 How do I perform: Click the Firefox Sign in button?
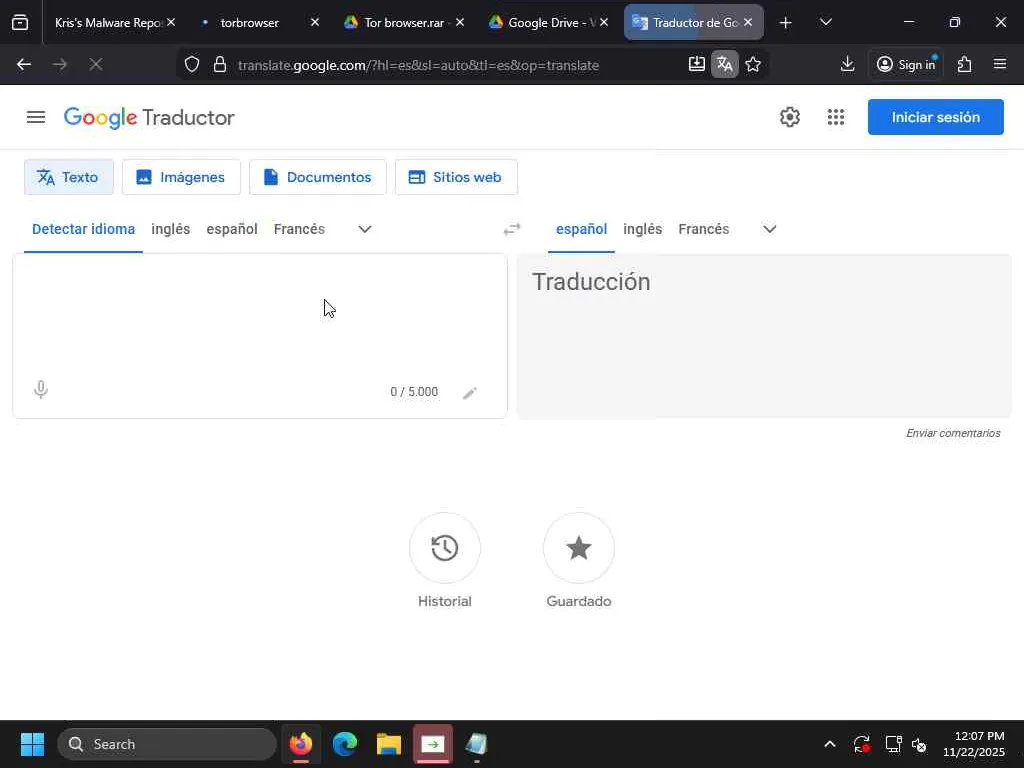pos(906,64)
